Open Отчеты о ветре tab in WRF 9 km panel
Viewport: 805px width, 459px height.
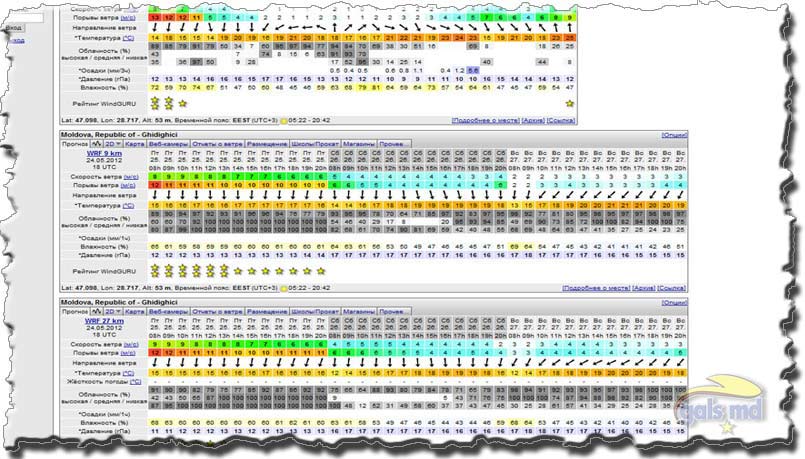tap(217, 144)
